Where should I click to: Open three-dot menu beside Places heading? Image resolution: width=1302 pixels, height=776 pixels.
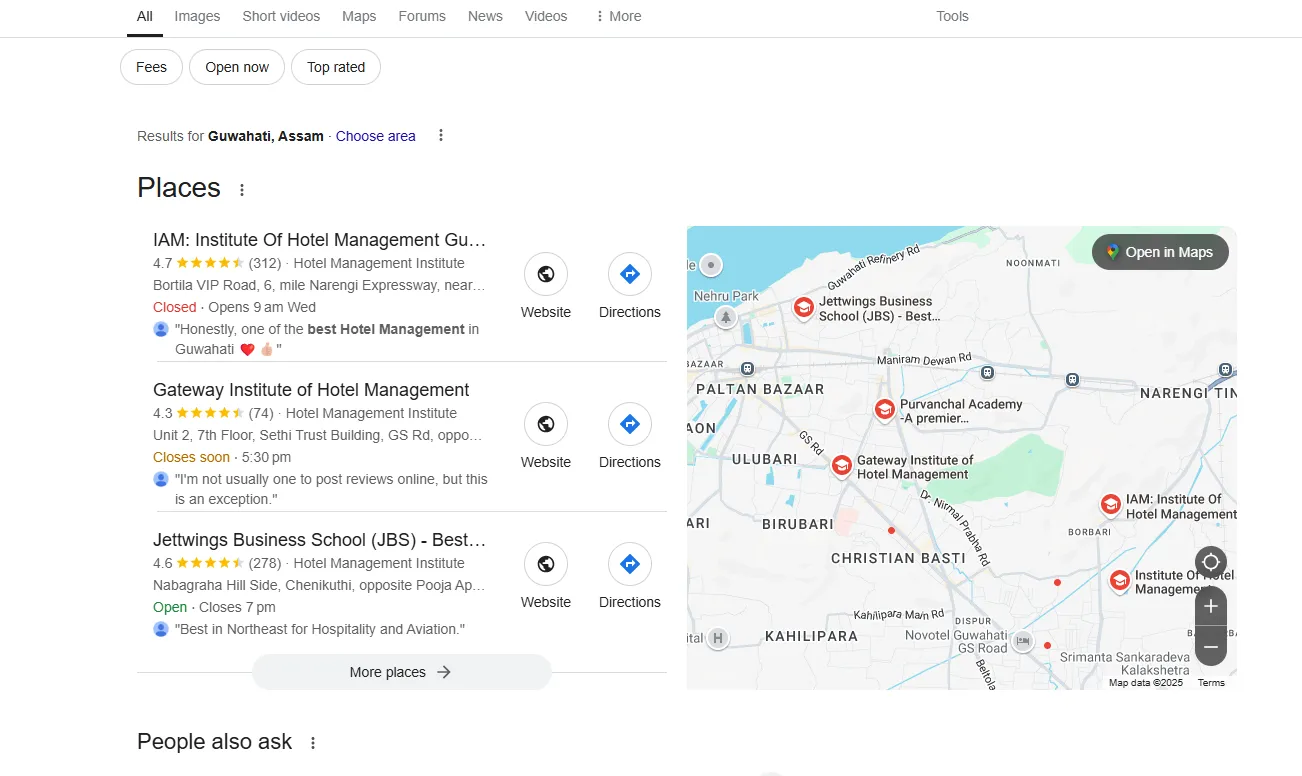[x=241, y=189]
